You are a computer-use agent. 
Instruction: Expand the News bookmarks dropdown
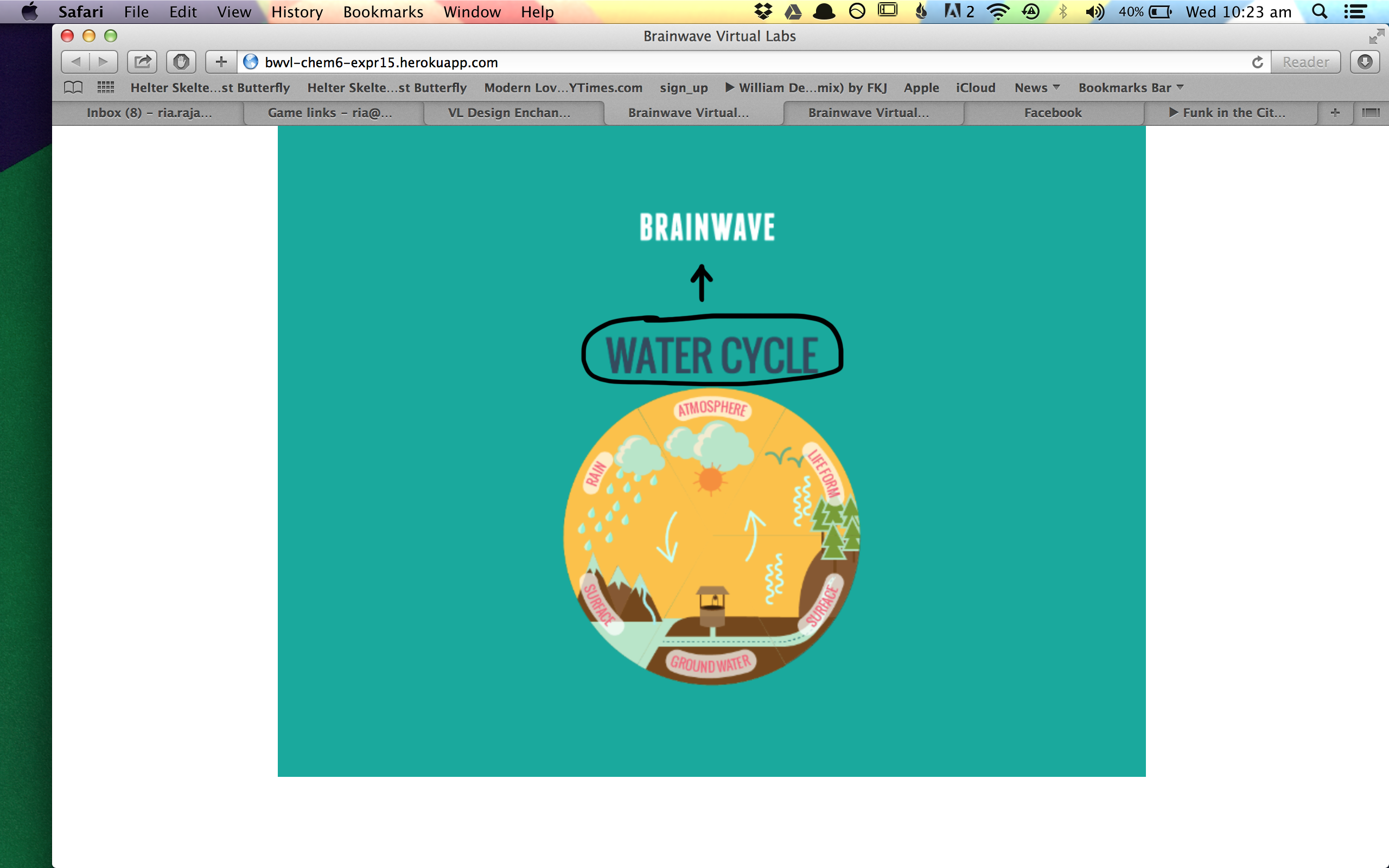click(1037, 88)
